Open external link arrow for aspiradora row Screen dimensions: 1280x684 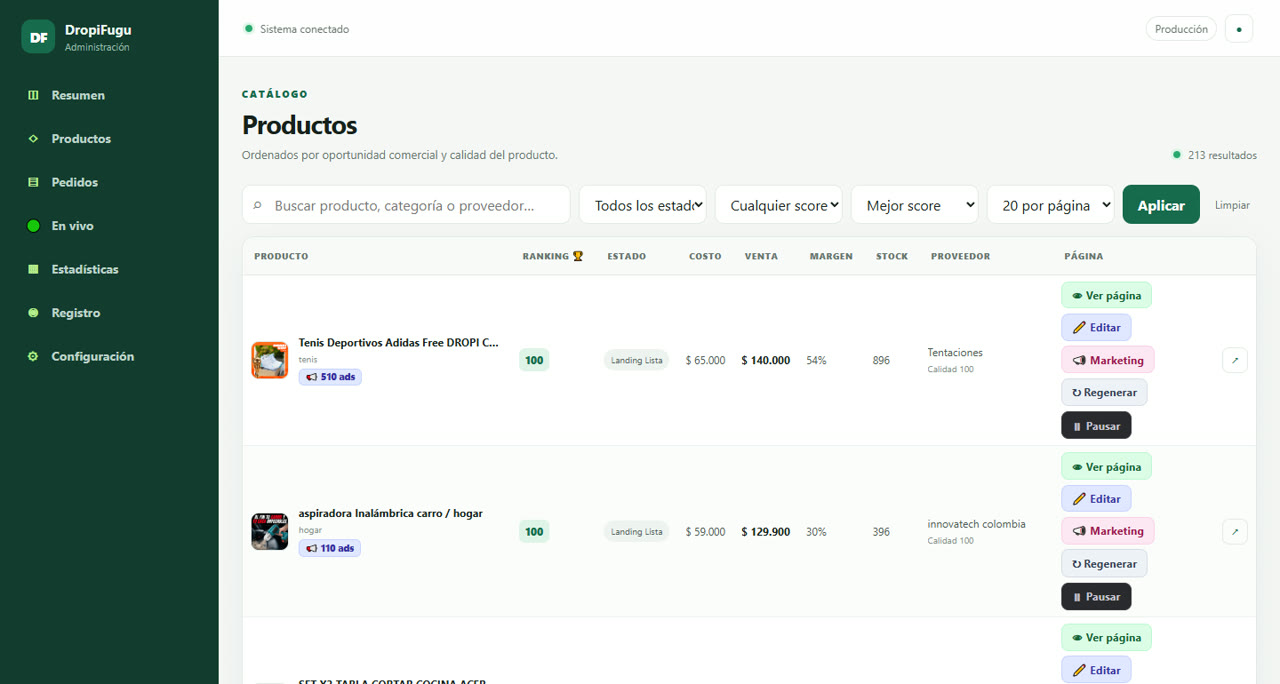click(1234, 531)
